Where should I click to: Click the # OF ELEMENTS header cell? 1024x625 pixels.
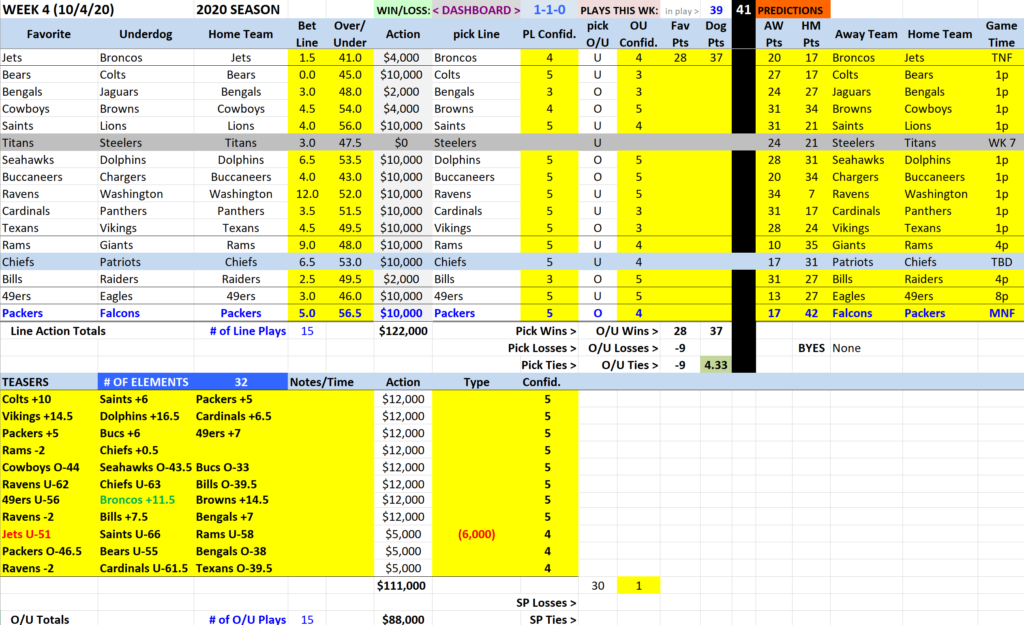coord(146,382)
